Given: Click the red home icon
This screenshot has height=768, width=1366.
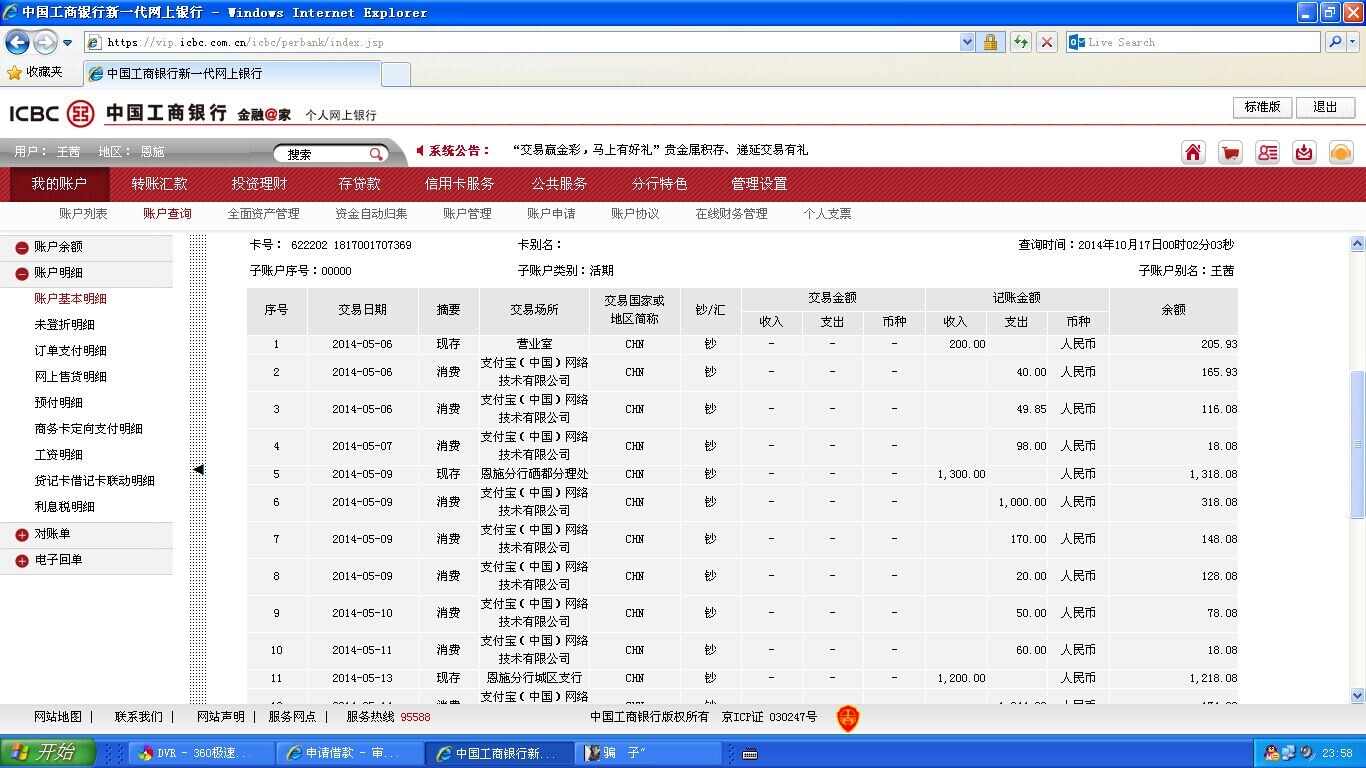Looking at the screenshot, I should tap(1193, 152).
